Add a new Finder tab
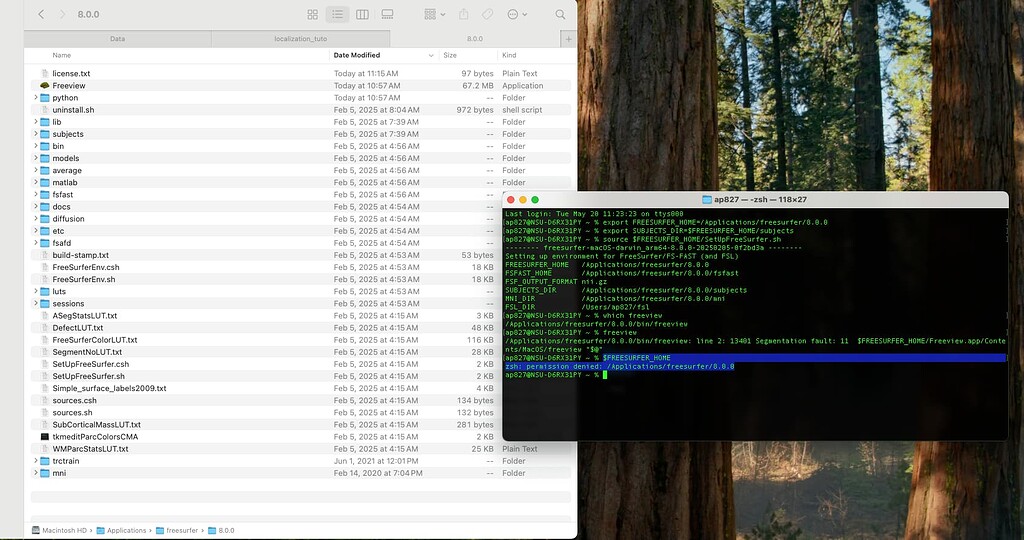Viewport: 1024px width, 540px height. [568, 39]
